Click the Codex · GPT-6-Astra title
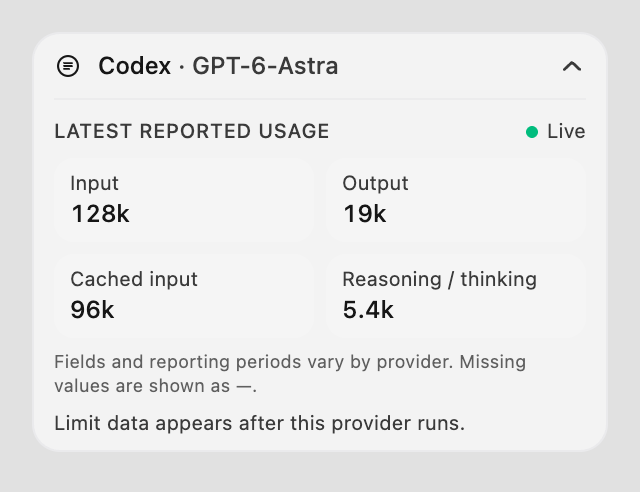 (x=218, y=66)
